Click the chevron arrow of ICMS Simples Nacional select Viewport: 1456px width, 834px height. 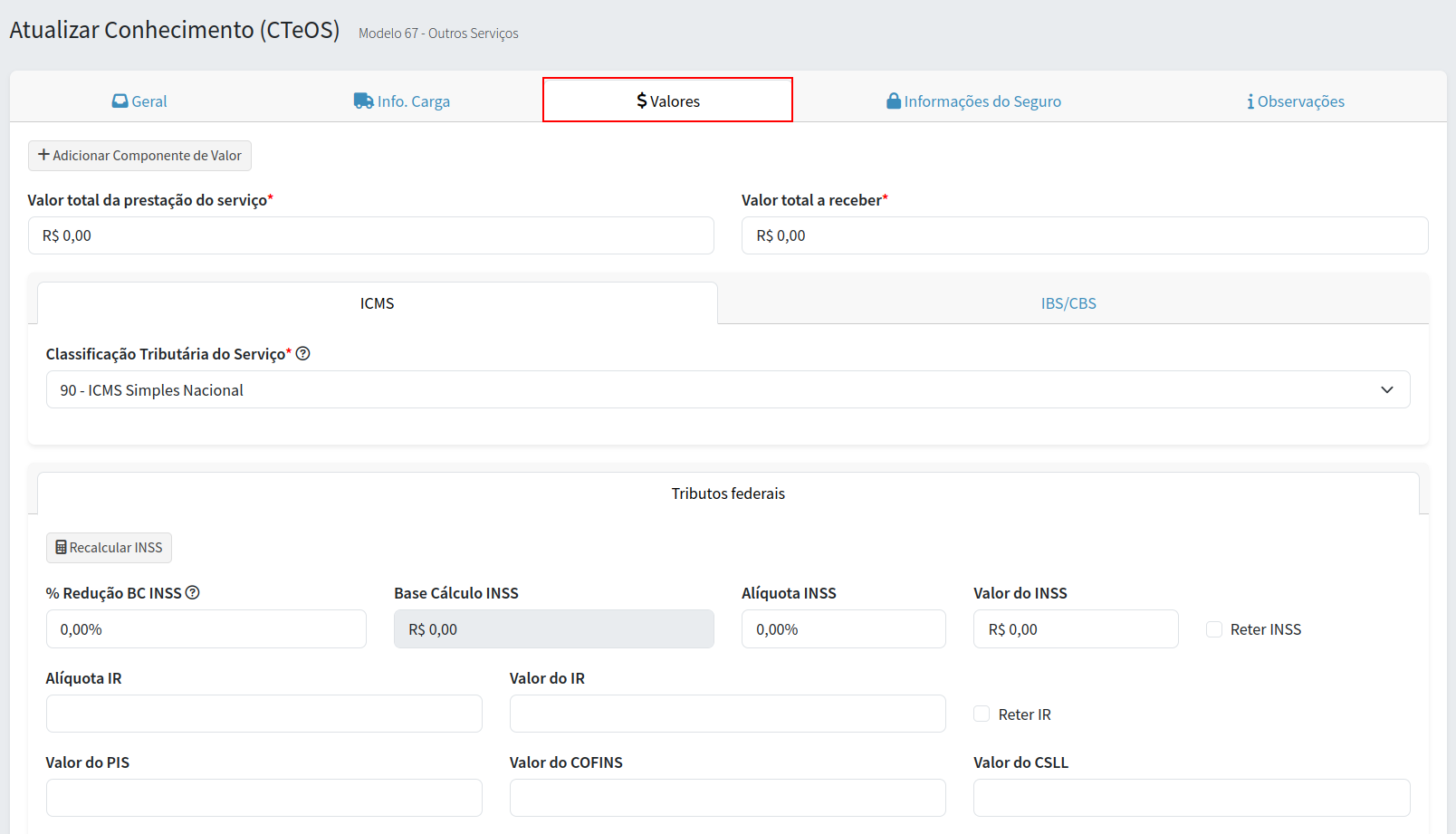click(1386, 390)
